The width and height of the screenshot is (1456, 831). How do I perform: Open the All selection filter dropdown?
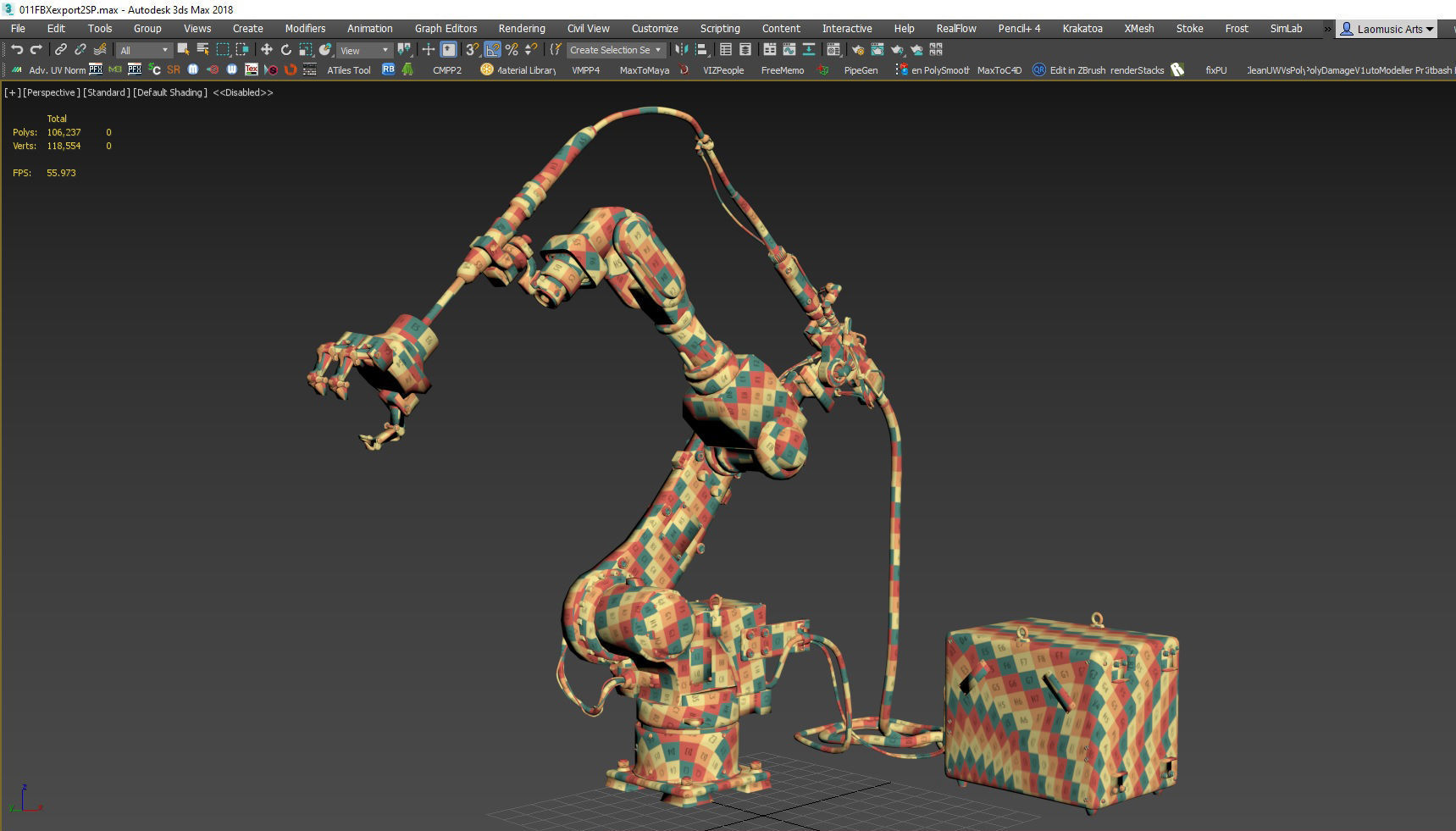(144, 51)
